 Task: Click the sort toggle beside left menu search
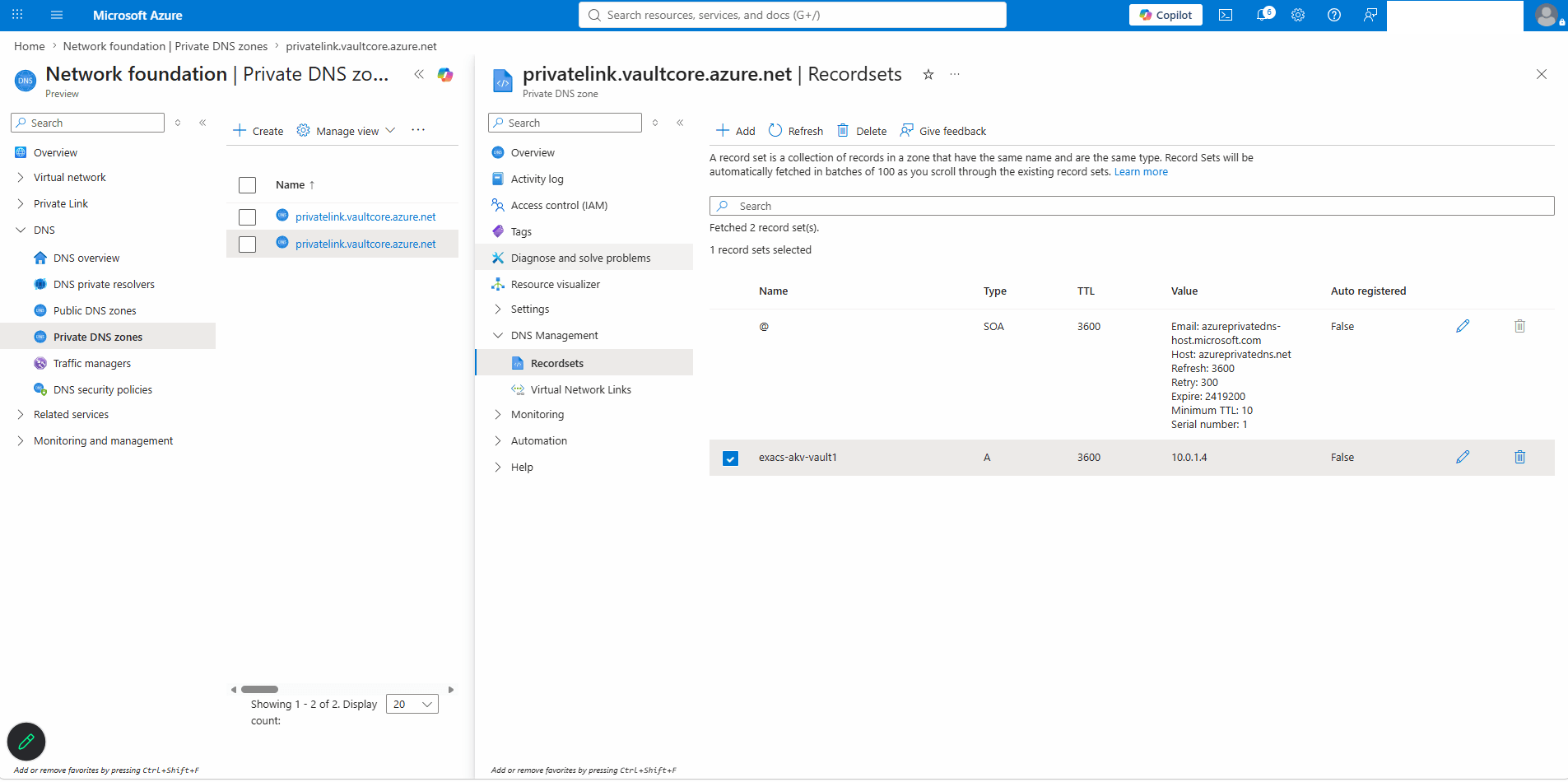(x=178, y=123)
